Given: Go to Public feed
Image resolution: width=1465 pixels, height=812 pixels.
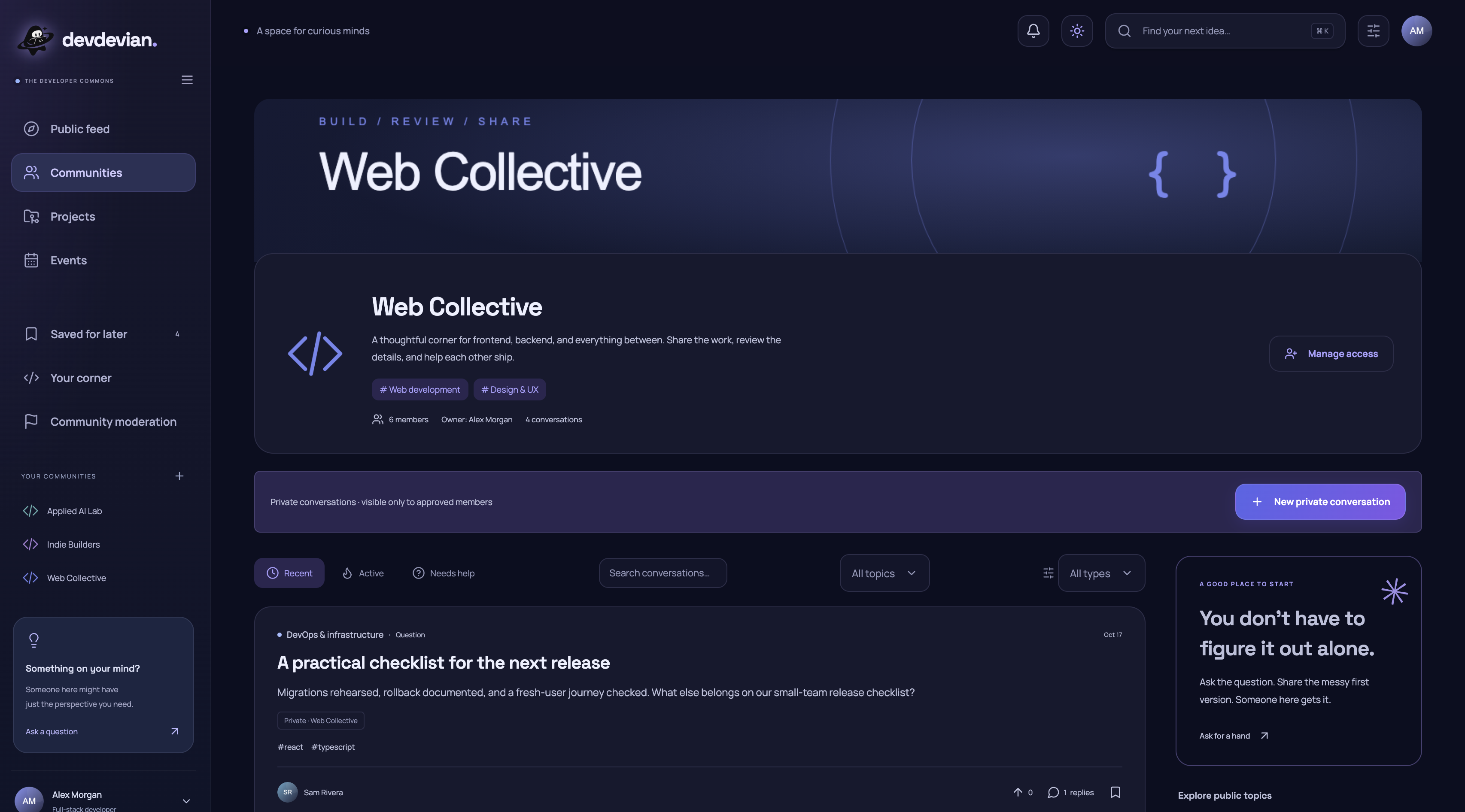Looking at the screenshot, I should point(103,129).
